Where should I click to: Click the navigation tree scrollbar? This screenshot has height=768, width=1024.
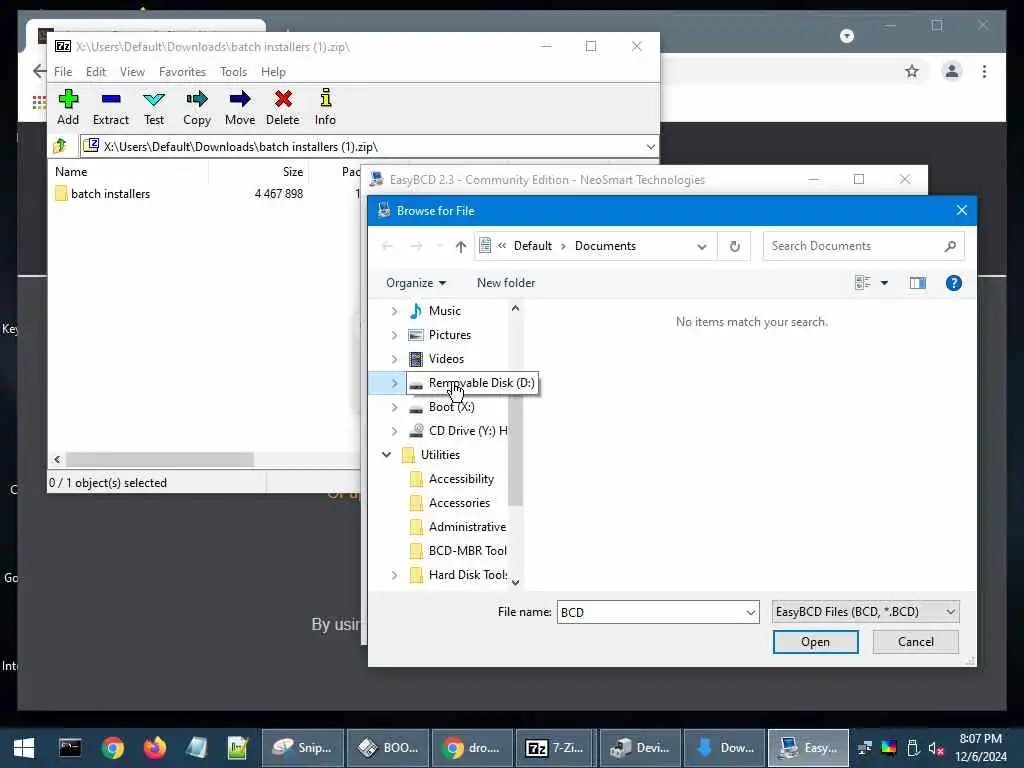click(x=515, y=411)
